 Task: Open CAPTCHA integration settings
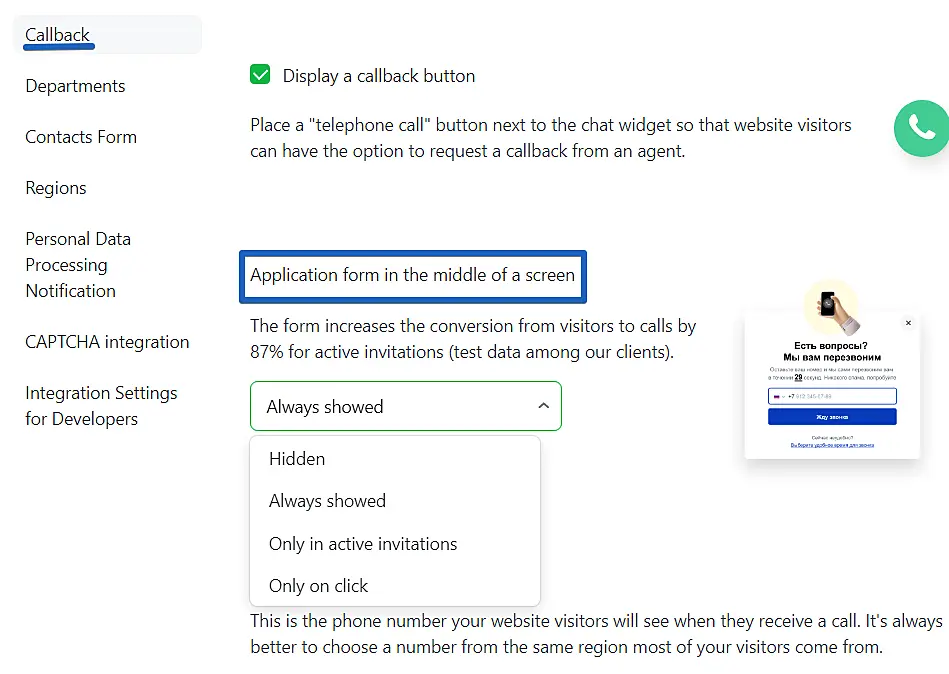point(106,341)
